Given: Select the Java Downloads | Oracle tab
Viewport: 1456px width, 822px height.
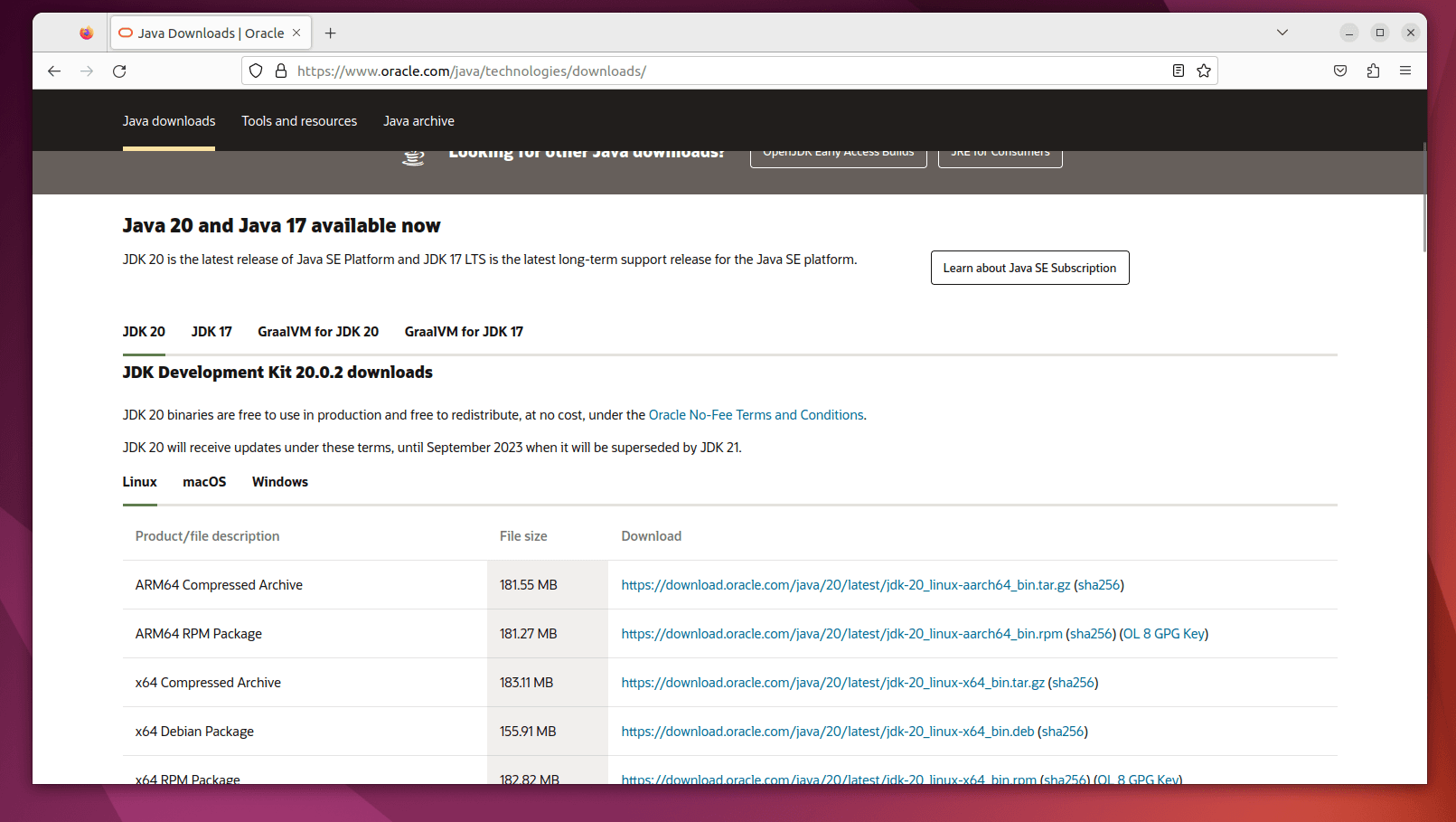Looking at the screenshot, I should (x=211, y=33).
